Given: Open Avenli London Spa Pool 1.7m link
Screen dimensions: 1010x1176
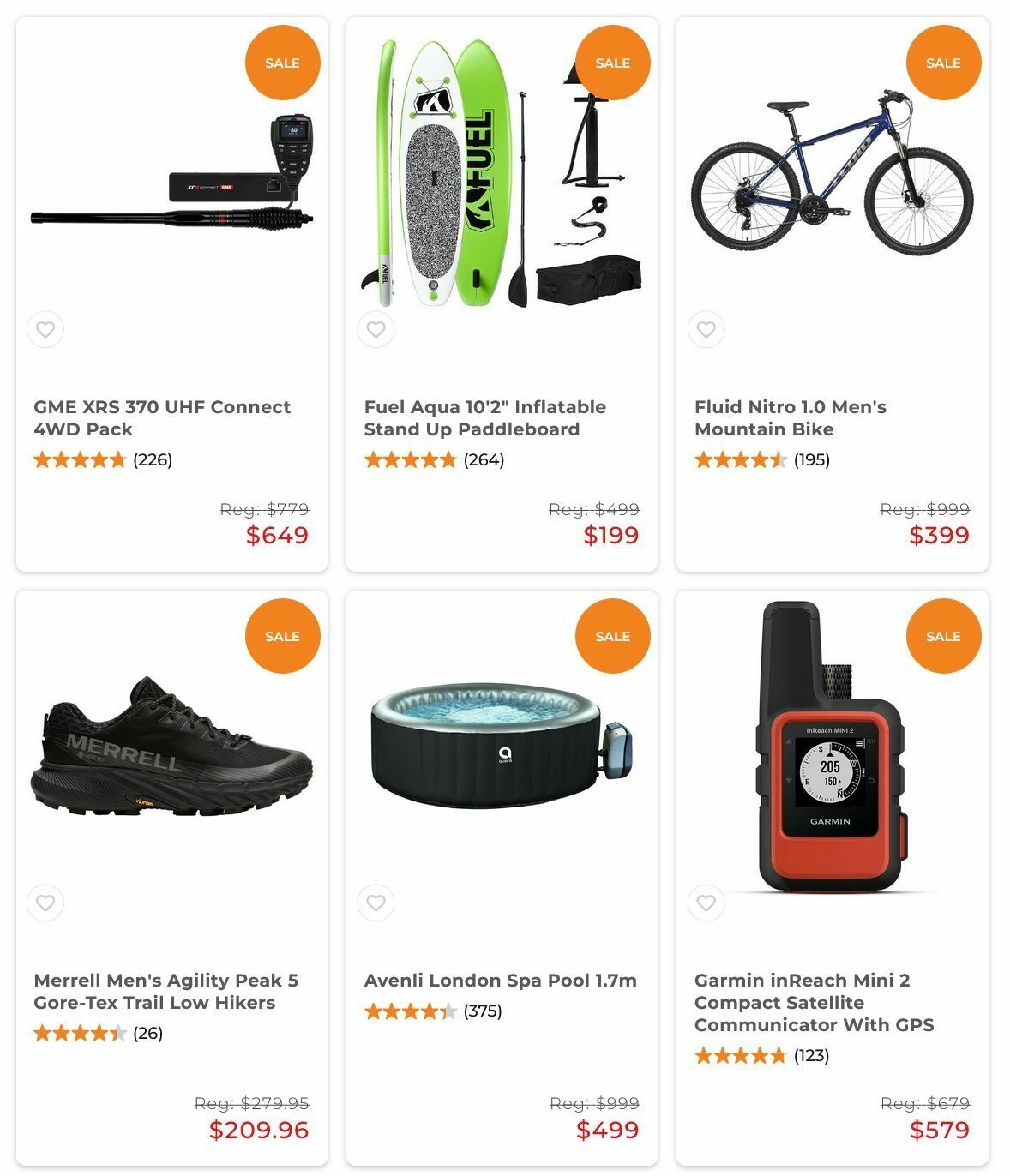Looking at the screenshot, I should 501,981.
